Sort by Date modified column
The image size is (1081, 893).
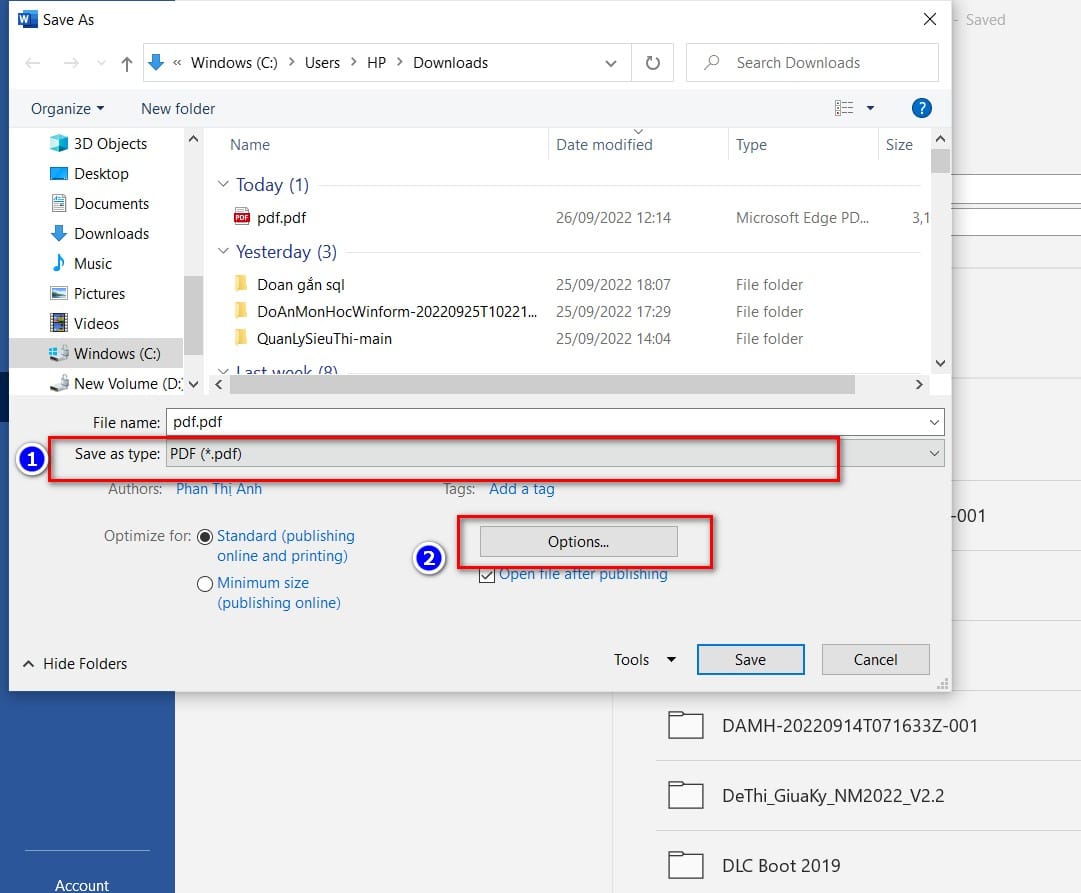pos(604,145)
